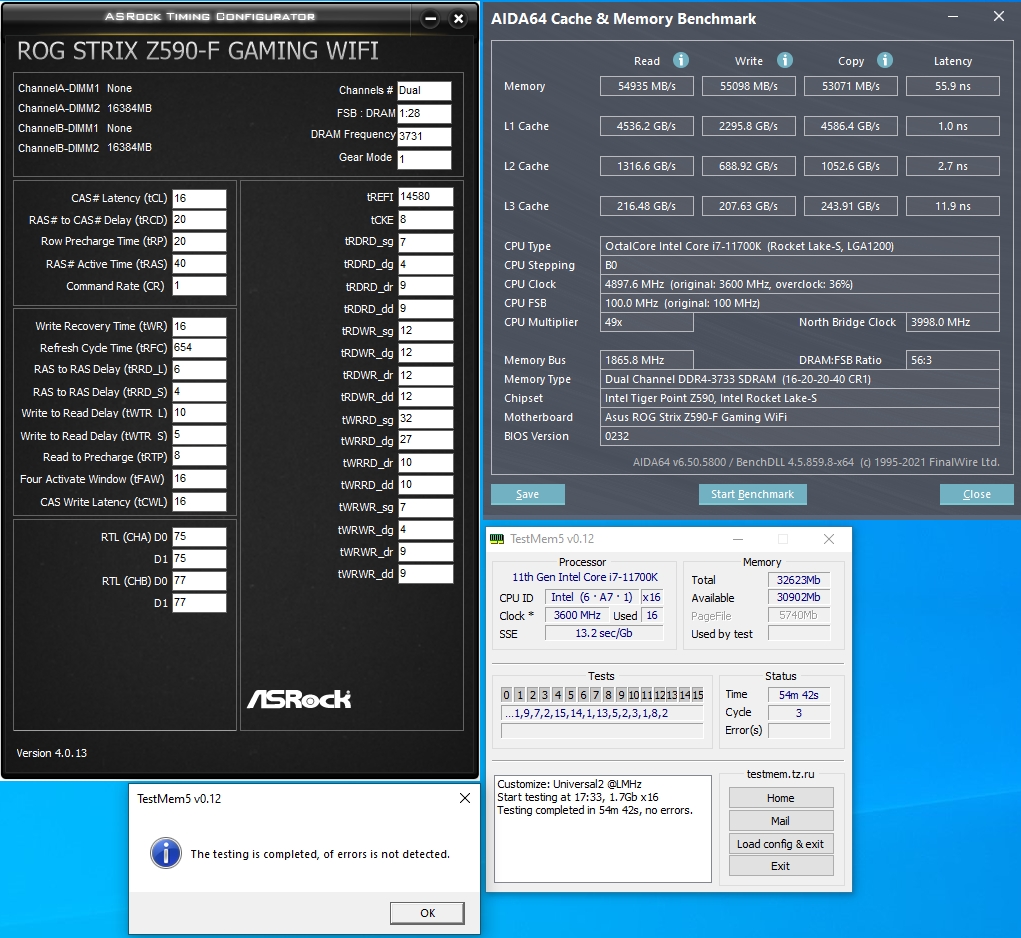
Task: Click the Write Recovery Time (tWR) field
Action: [x=199, y=326]
